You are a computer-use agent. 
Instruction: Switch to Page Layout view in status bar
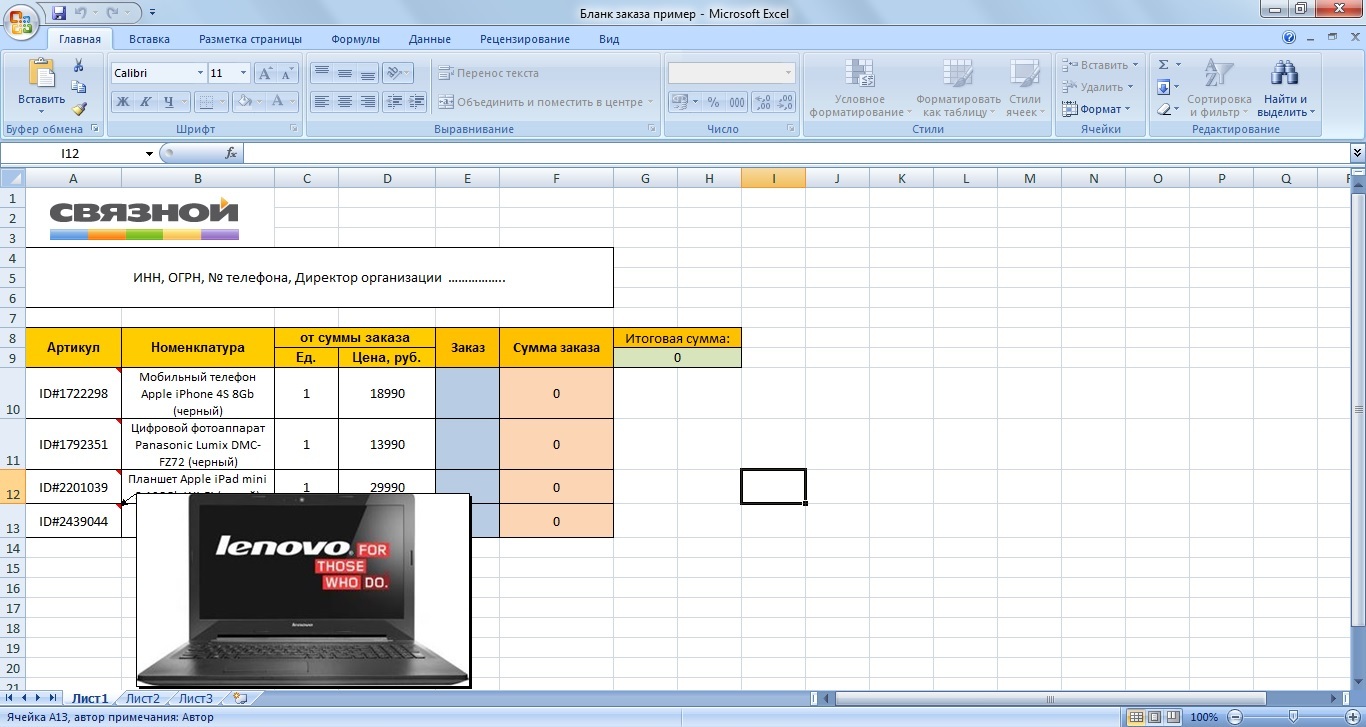point(1155,717)
